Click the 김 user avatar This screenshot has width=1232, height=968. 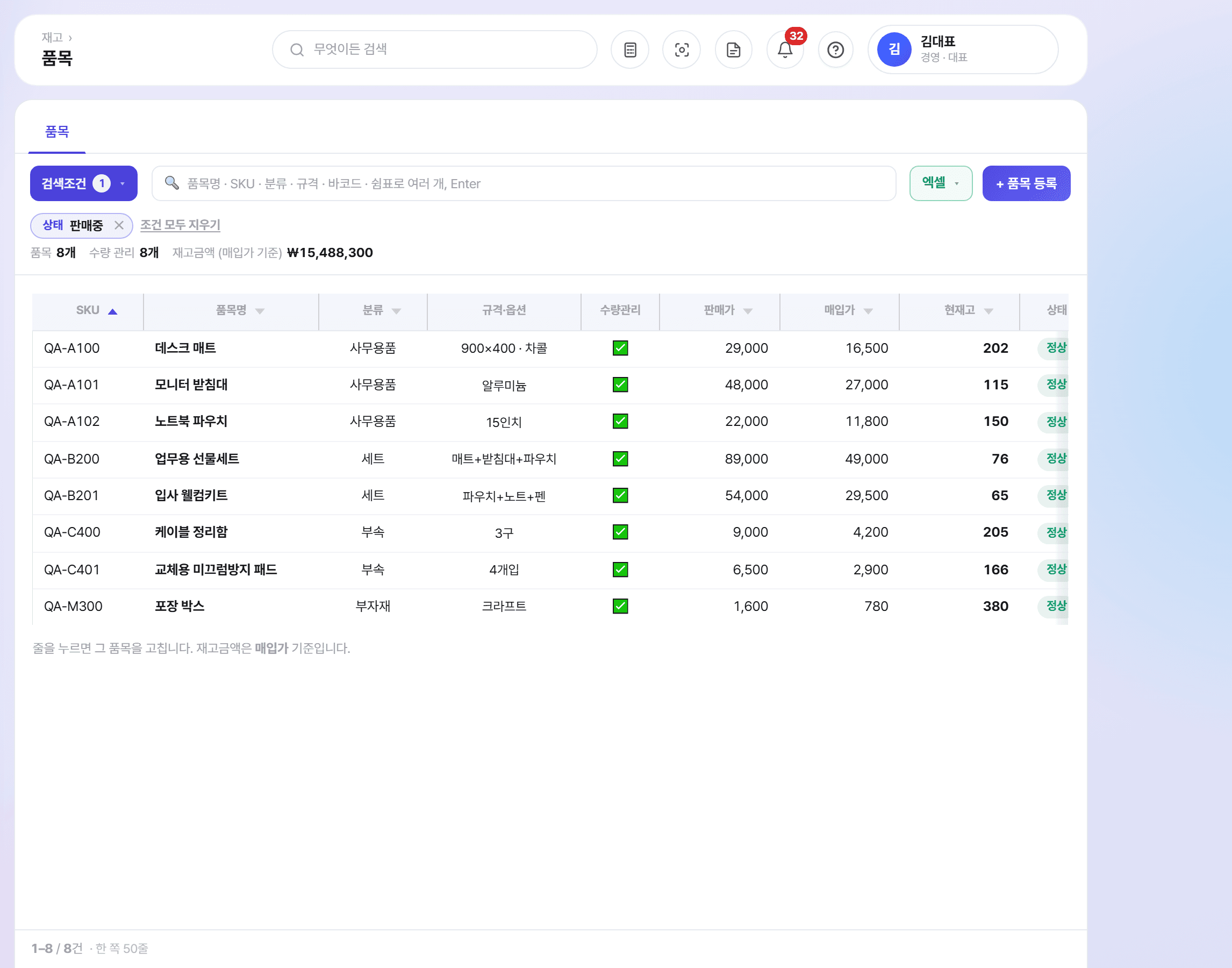[x=894, y=50]
